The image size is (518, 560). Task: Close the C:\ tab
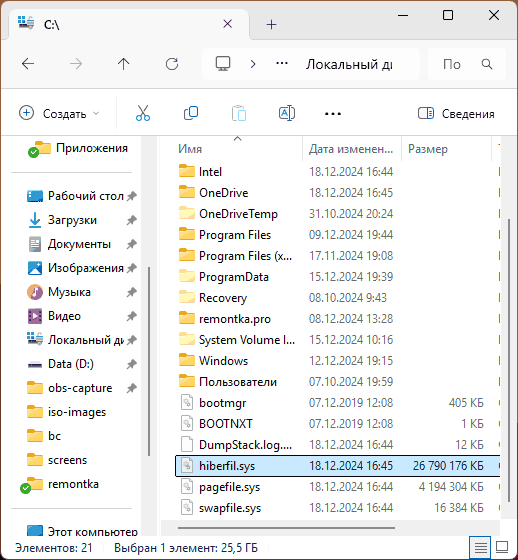point(228,24)
